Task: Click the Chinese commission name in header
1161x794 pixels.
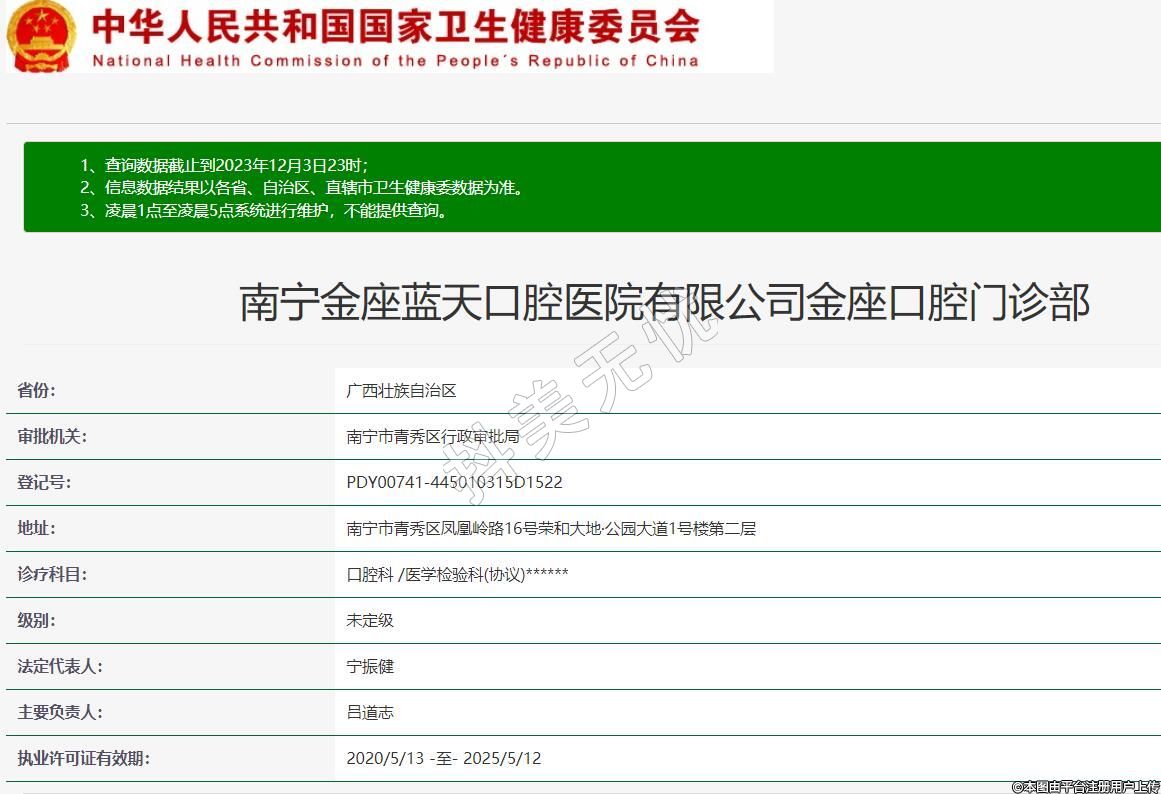Action: click(395, 26)
